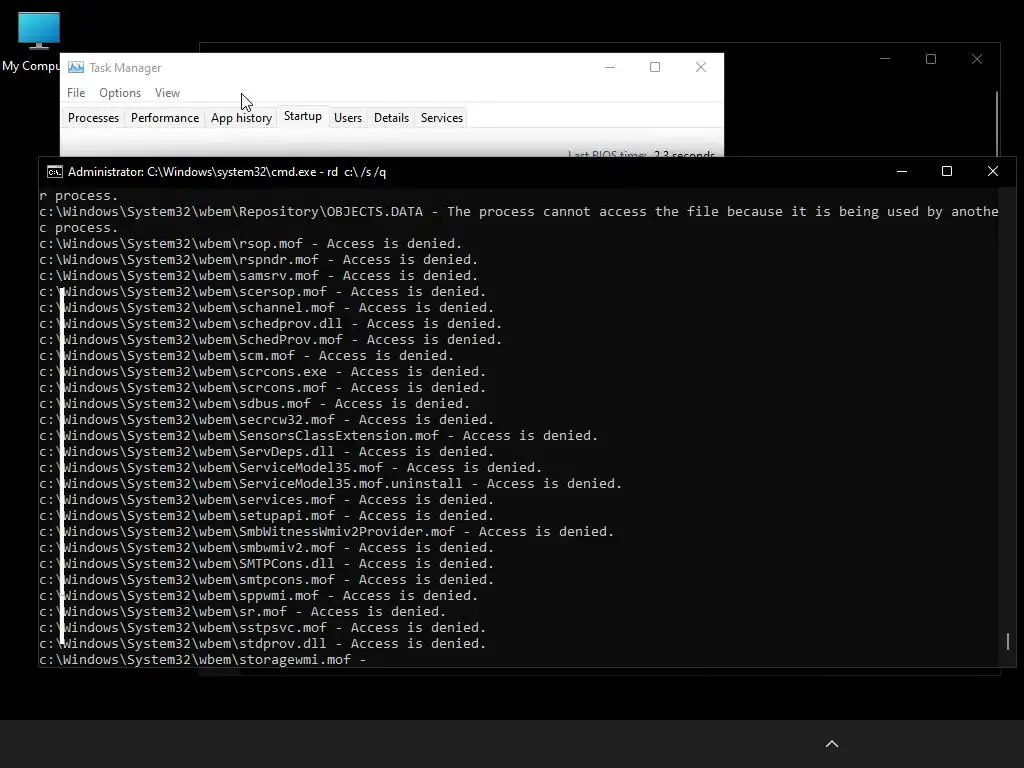The width and height of the screenshot is (1024, 768).
Task: Click the scrcons.mof output line
Action: pyautogui.click(x=263, y=387)
